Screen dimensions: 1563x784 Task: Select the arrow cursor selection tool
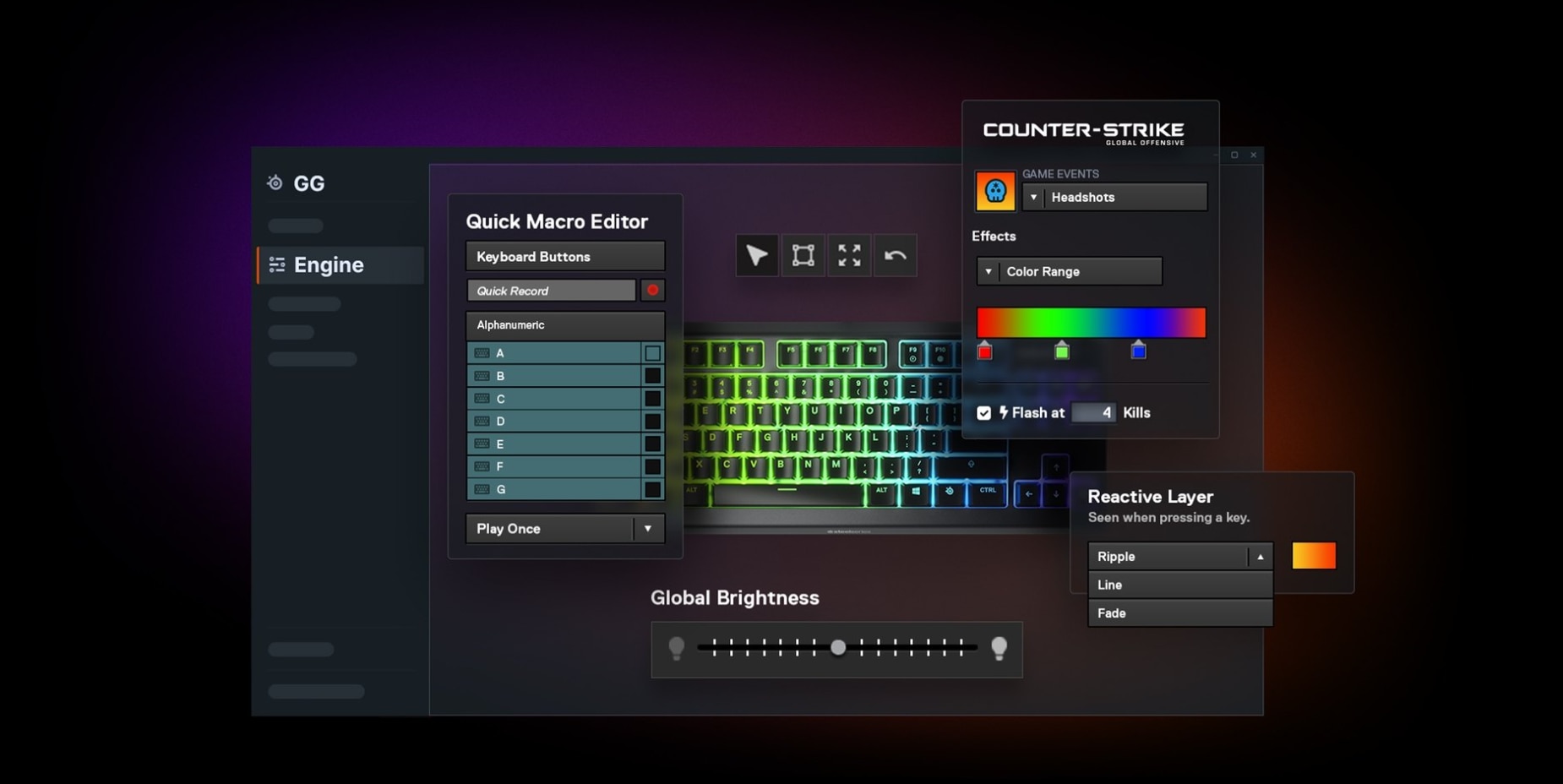[757, 255]
